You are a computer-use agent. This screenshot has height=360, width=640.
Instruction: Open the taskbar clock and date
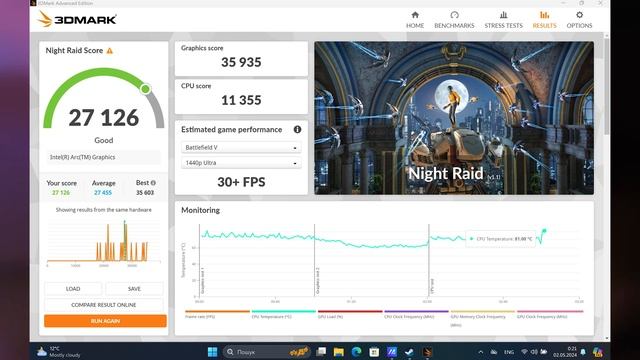click(565, 352)
